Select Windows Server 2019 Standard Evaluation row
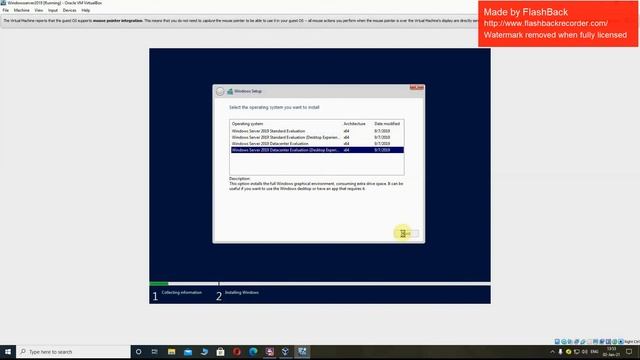Screen dimensions: 640x360 click(x=317, y=131)
